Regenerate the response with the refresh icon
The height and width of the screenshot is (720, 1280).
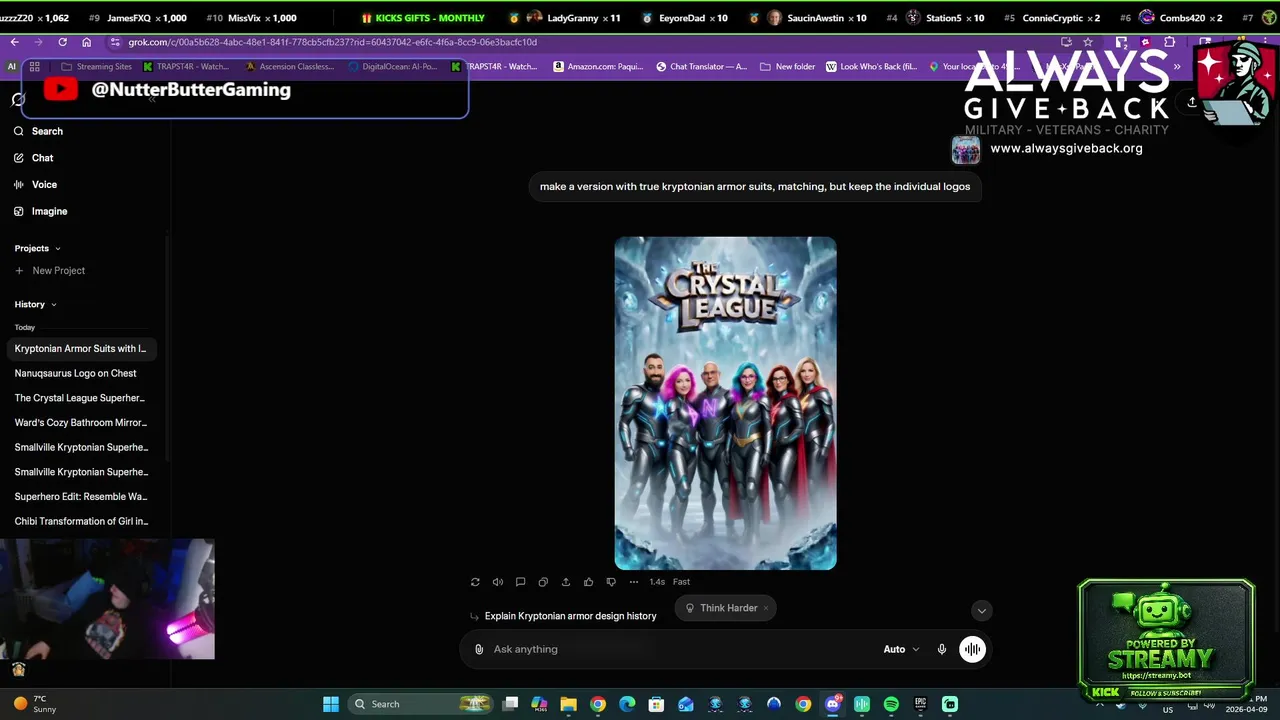click(x=475, y=582)
